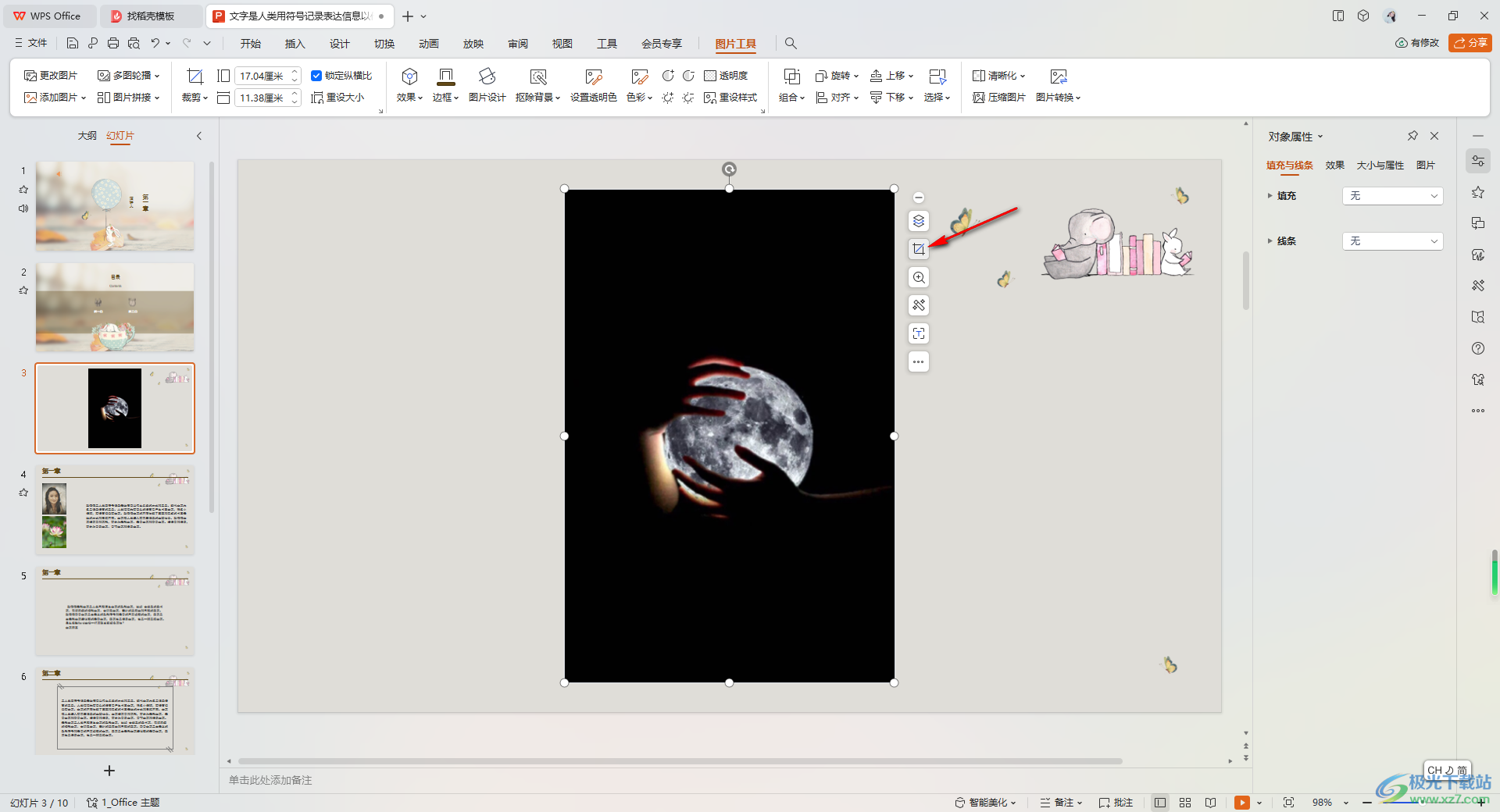The height and width of the screenshot is (812, 1500).
Task: Click the save icon in quick toolbar
Action: pyautogui.click(x=73, y=44)
